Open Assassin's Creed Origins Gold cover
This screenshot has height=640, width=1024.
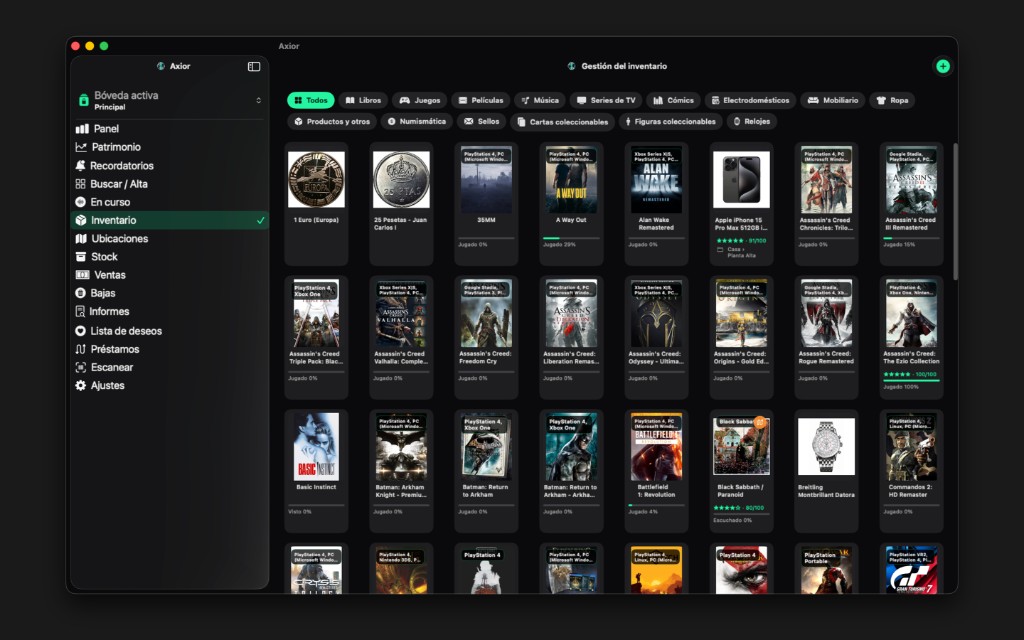pos(741,313)
